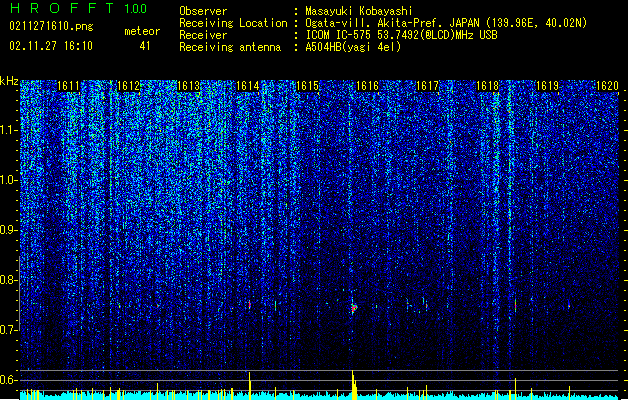The height and width of the screenshot is (400, 629).
Task: Click the 1613 time marker
Action: [188, 86]
